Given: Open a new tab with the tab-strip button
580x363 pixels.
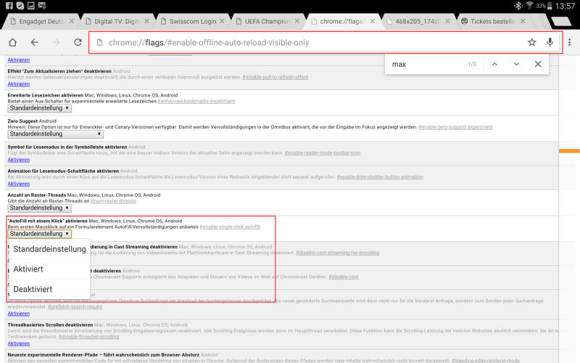Looking at the screenshot, I should 561,21.
